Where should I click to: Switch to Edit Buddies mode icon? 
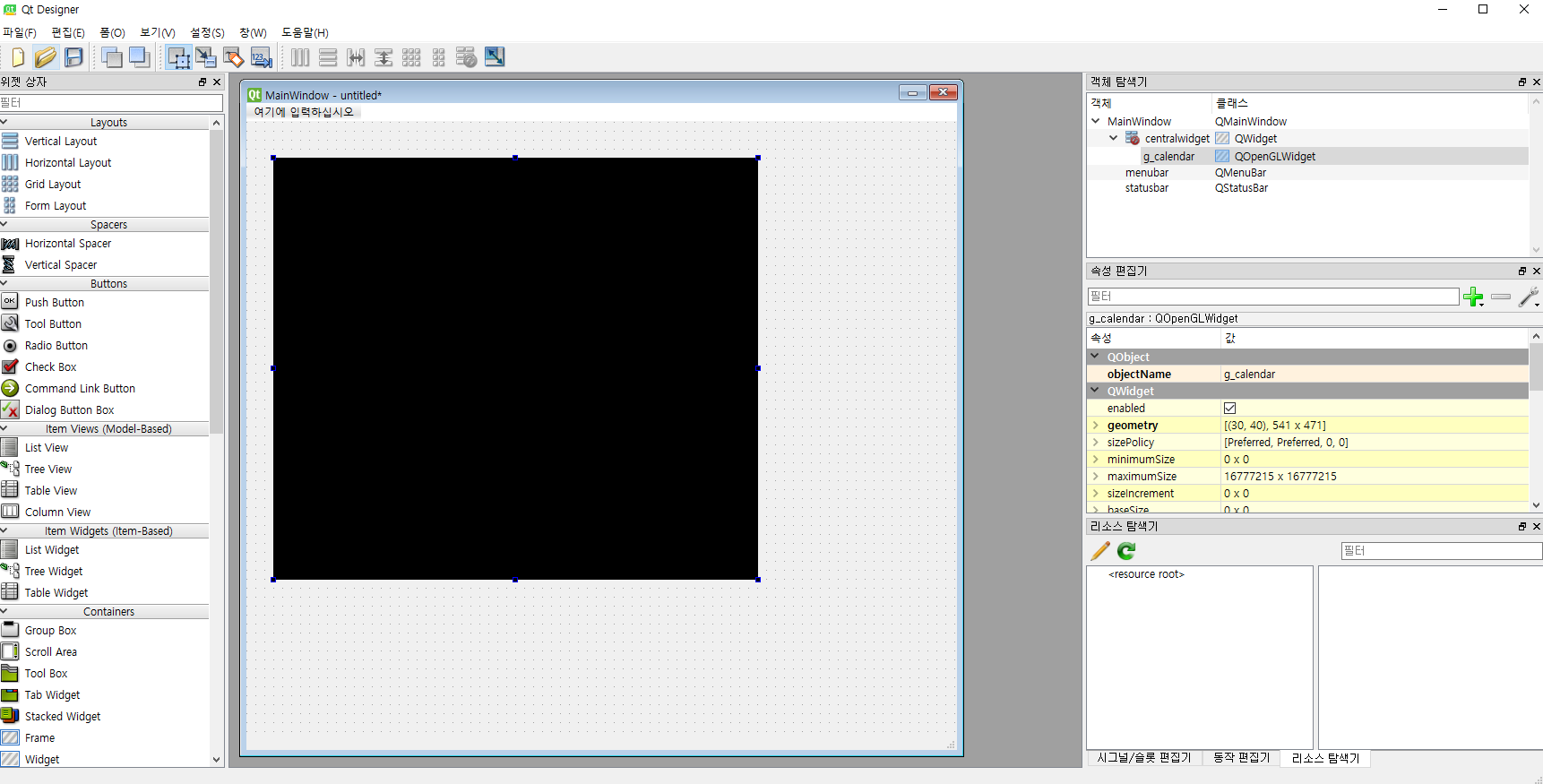234,57
